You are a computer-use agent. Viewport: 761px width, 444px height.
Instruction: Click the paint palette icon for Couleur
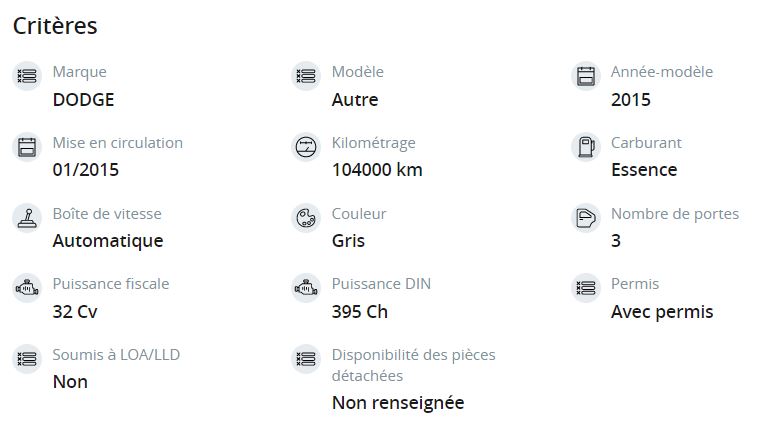point(306,218)
